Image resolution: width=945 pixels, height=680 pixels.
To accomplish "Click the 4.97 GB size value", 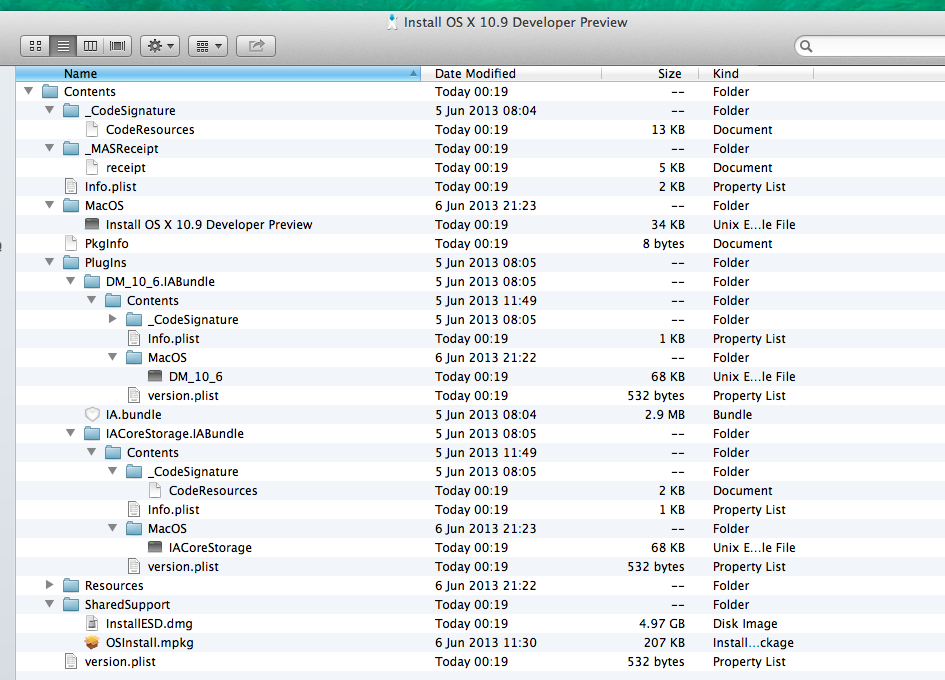I will click(662, 623).
